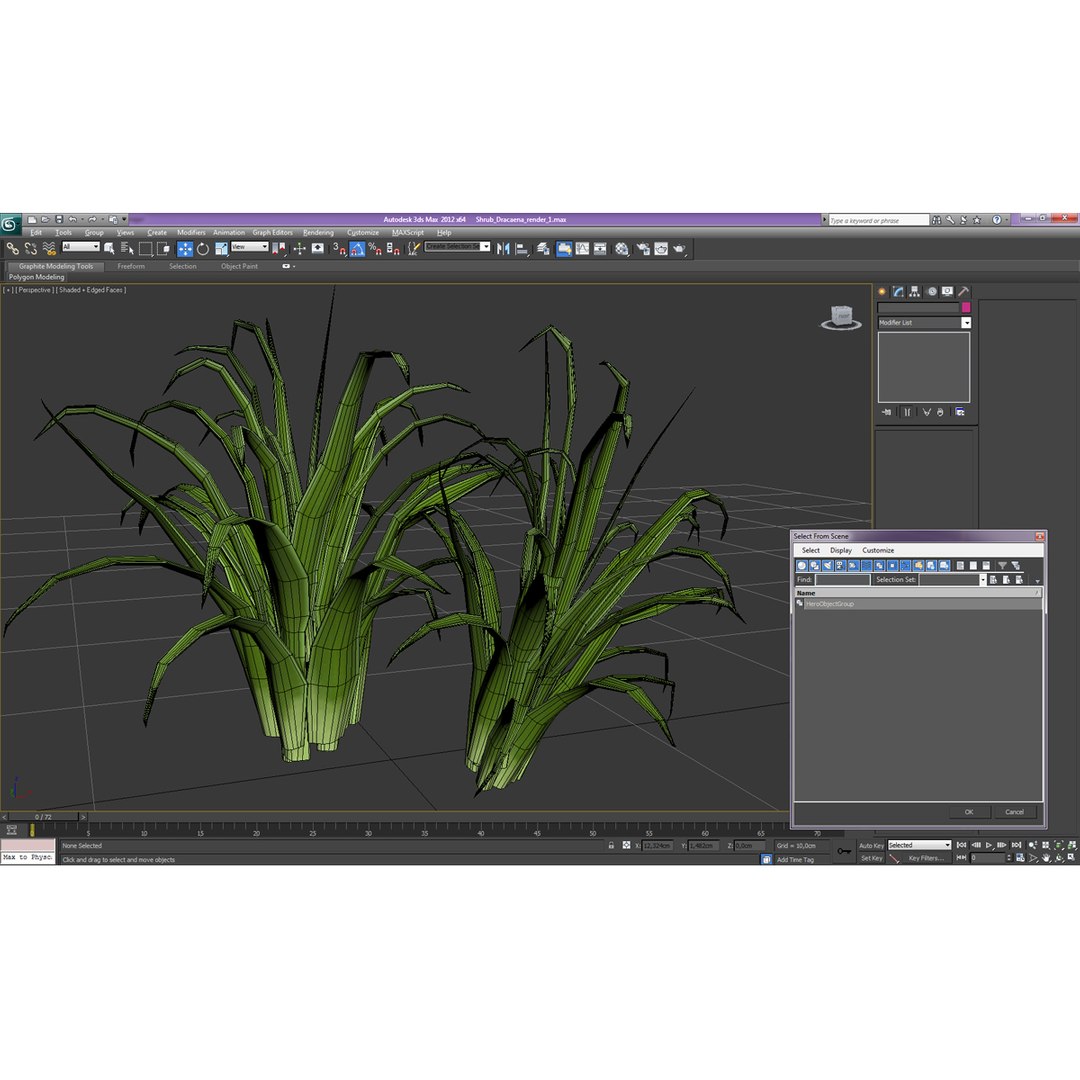Toggle Display Shapes filter in the dialog
1080x1080 pixels.
click(x=815, y=565)
